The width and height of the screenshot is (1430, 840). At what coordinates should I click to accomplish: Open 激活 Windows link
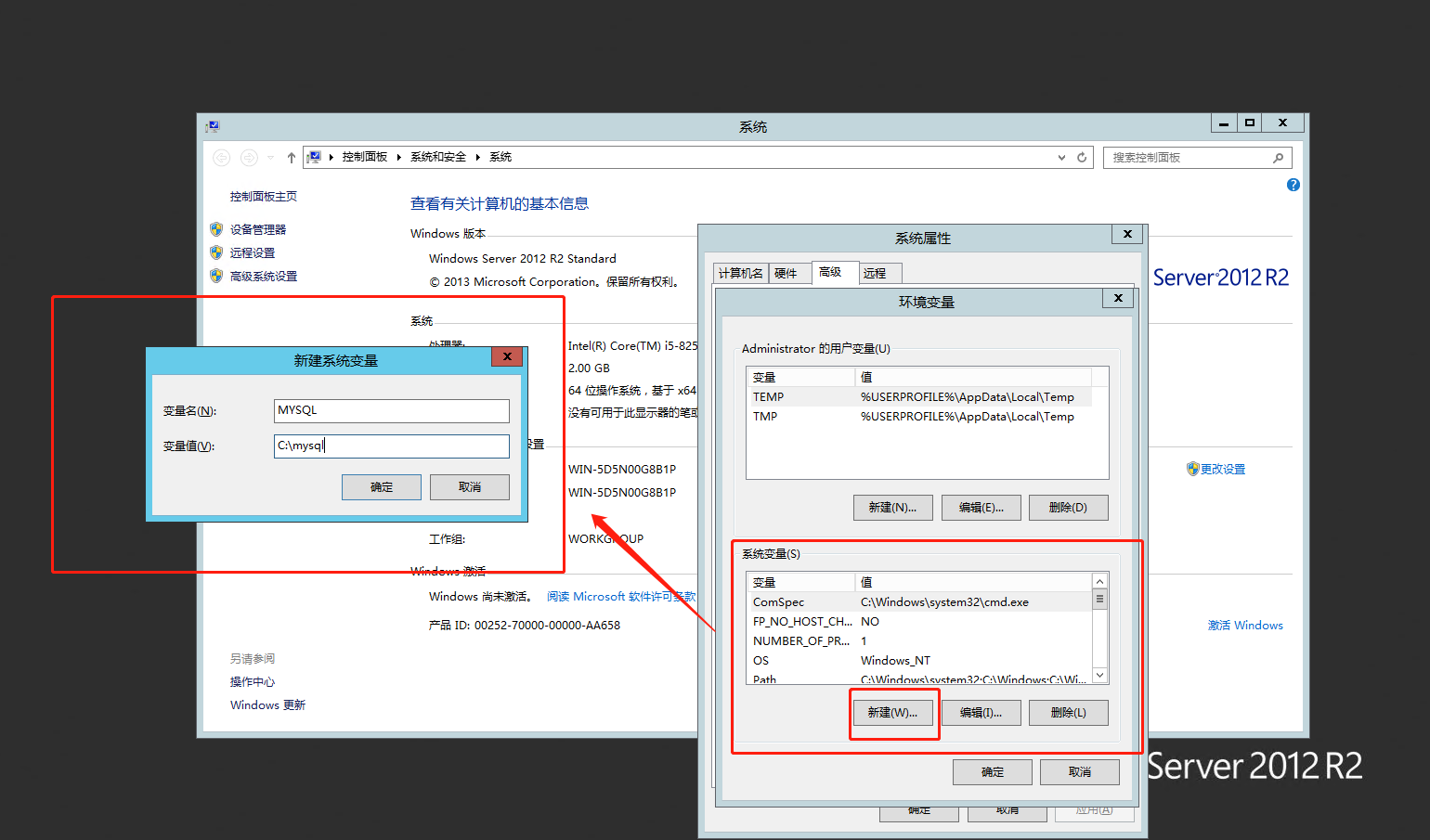(x=1245, y=625)
